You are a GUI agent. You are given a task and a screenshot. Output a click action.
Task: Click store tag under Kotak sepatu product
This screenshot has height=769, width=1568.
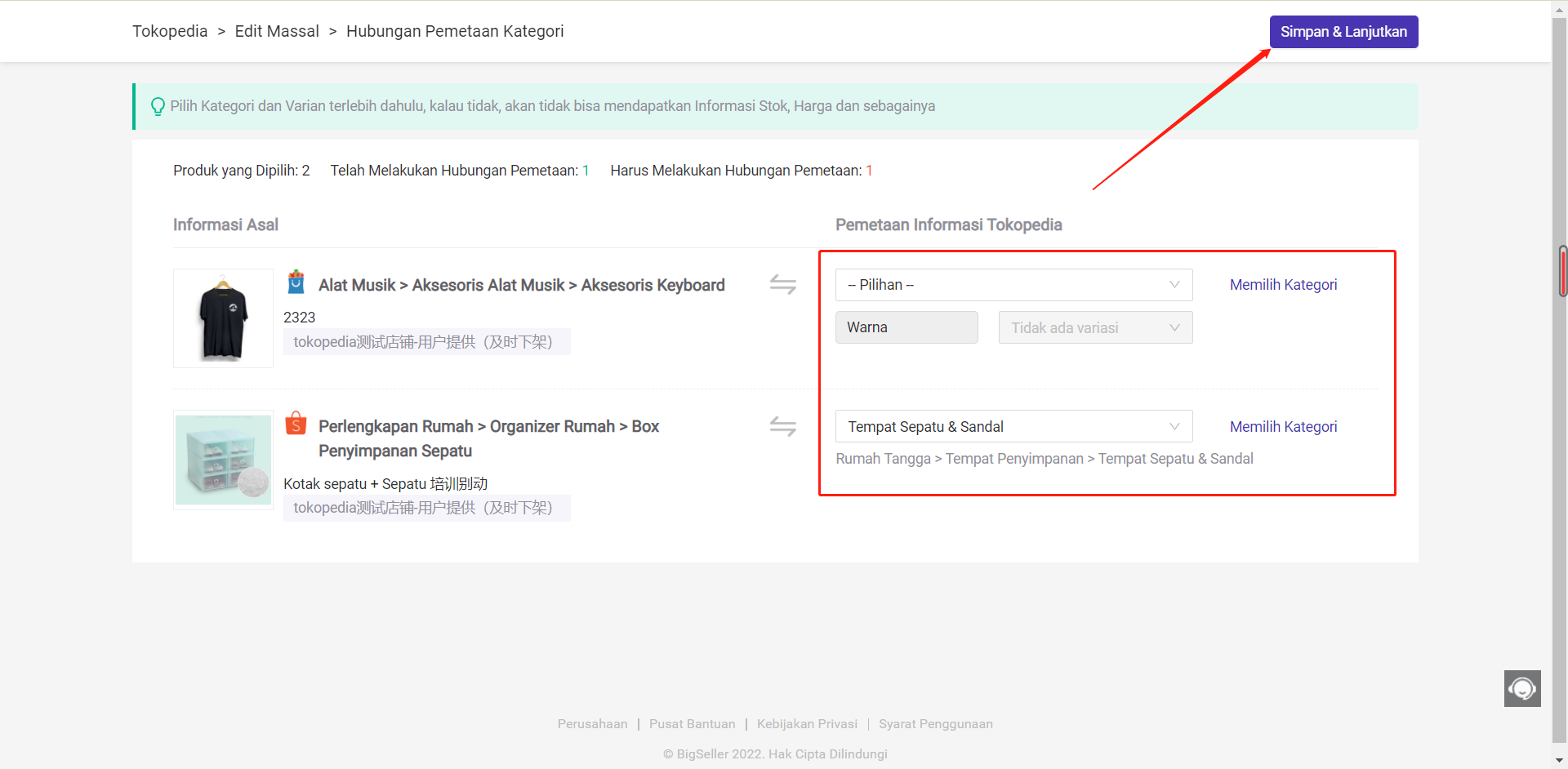coord(427,508)
